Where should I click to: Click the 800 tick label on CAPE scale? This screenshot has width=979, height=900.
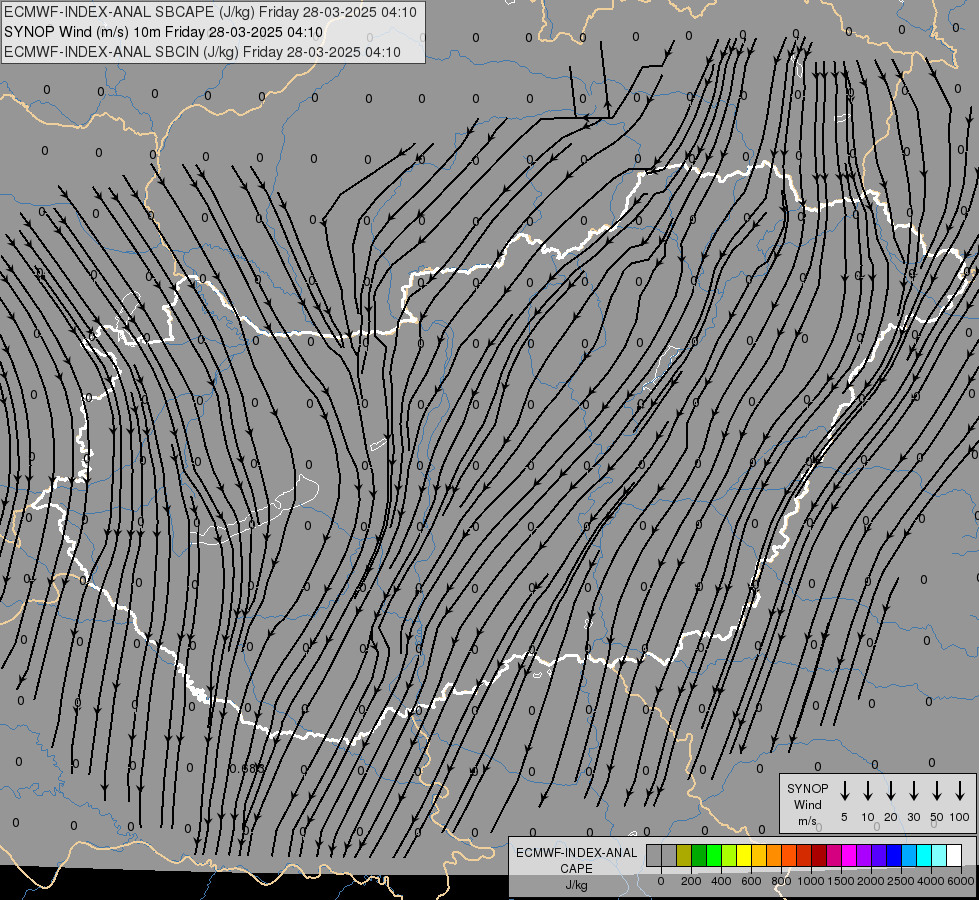[781, 881]
